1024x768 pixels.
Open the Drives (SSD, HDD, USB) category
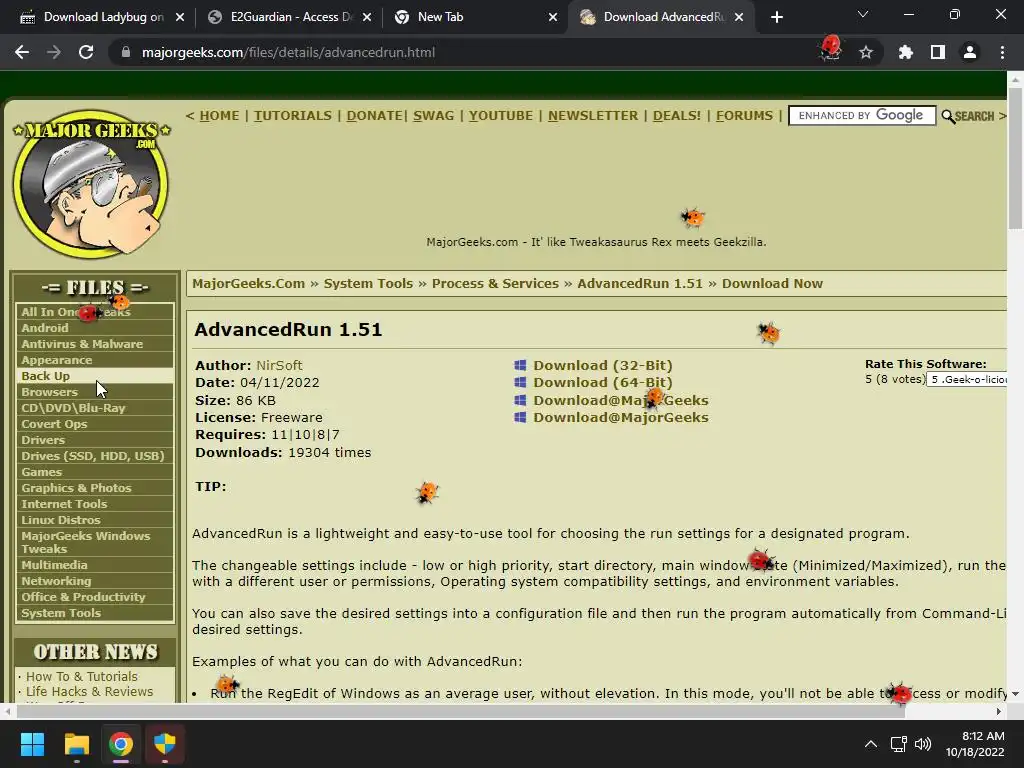(95, 456)
